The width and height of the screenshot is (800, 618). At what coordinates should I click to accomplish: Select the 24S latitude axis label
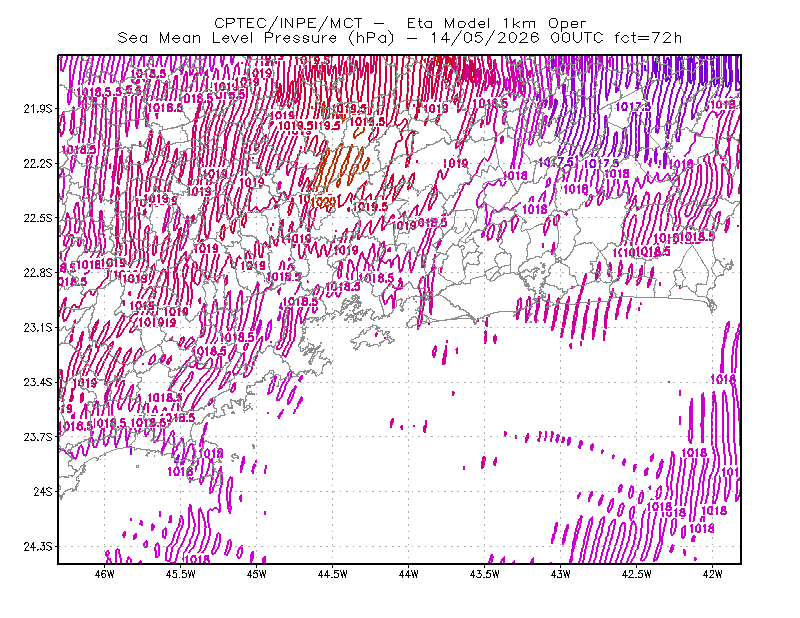click(43, 491)
